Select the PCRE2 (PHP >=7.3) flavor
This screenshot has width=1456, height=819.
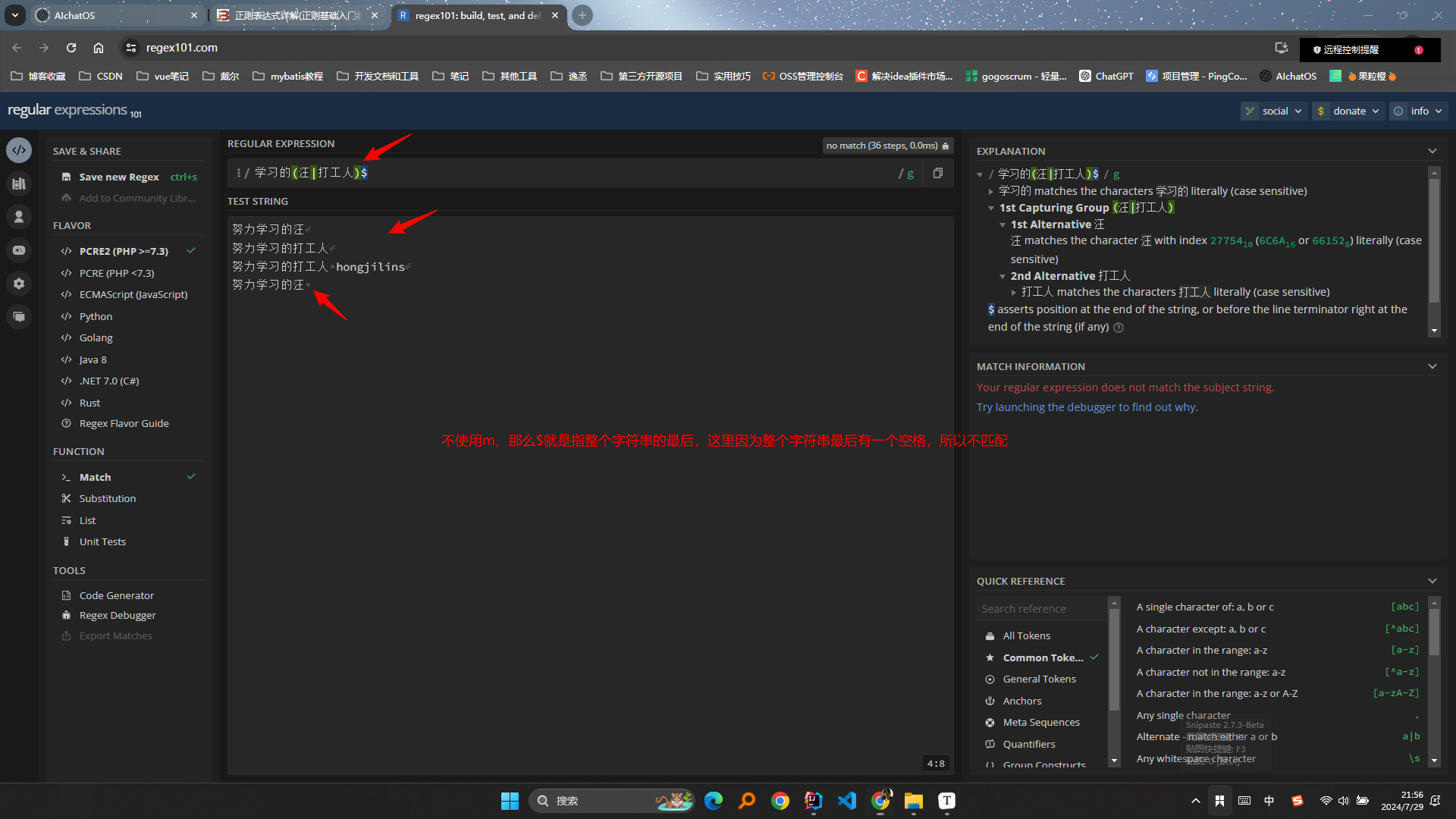[124, 251]
